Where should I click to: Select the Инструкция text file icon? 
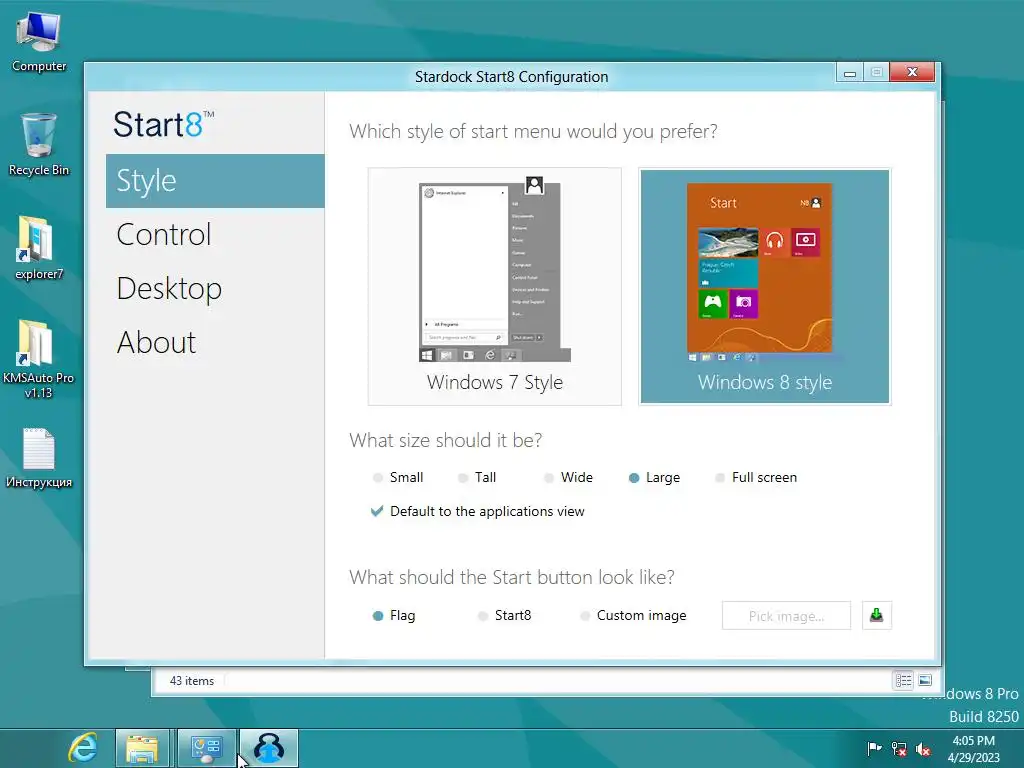click(39, 458)
